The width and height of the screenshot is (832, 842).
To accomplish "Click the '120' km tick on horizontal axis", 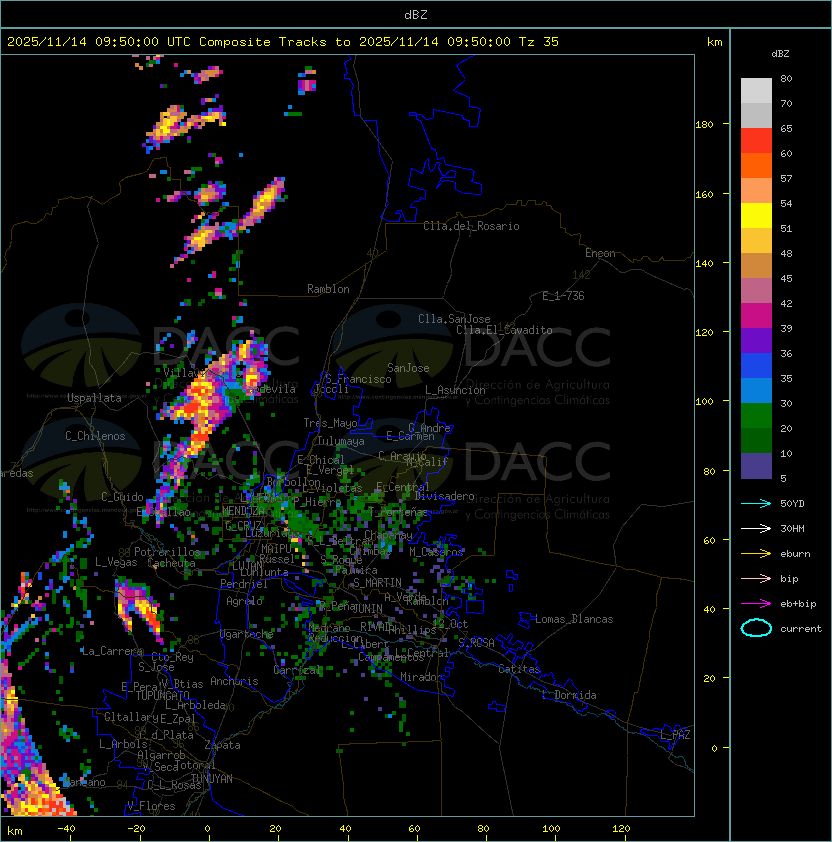I will (621, 829).
